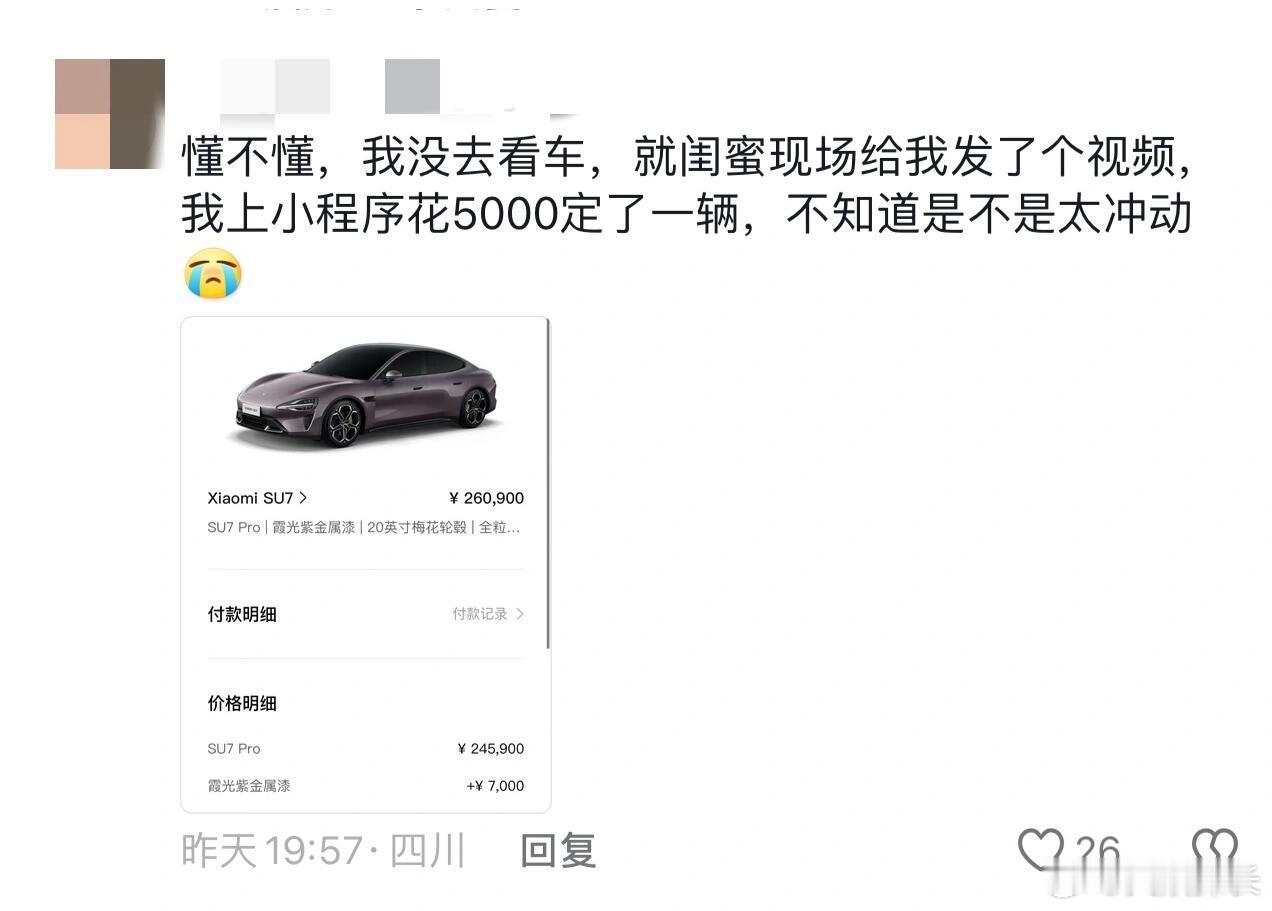
Task: Click the 付款明细 section header
Action: pos(242,614)
